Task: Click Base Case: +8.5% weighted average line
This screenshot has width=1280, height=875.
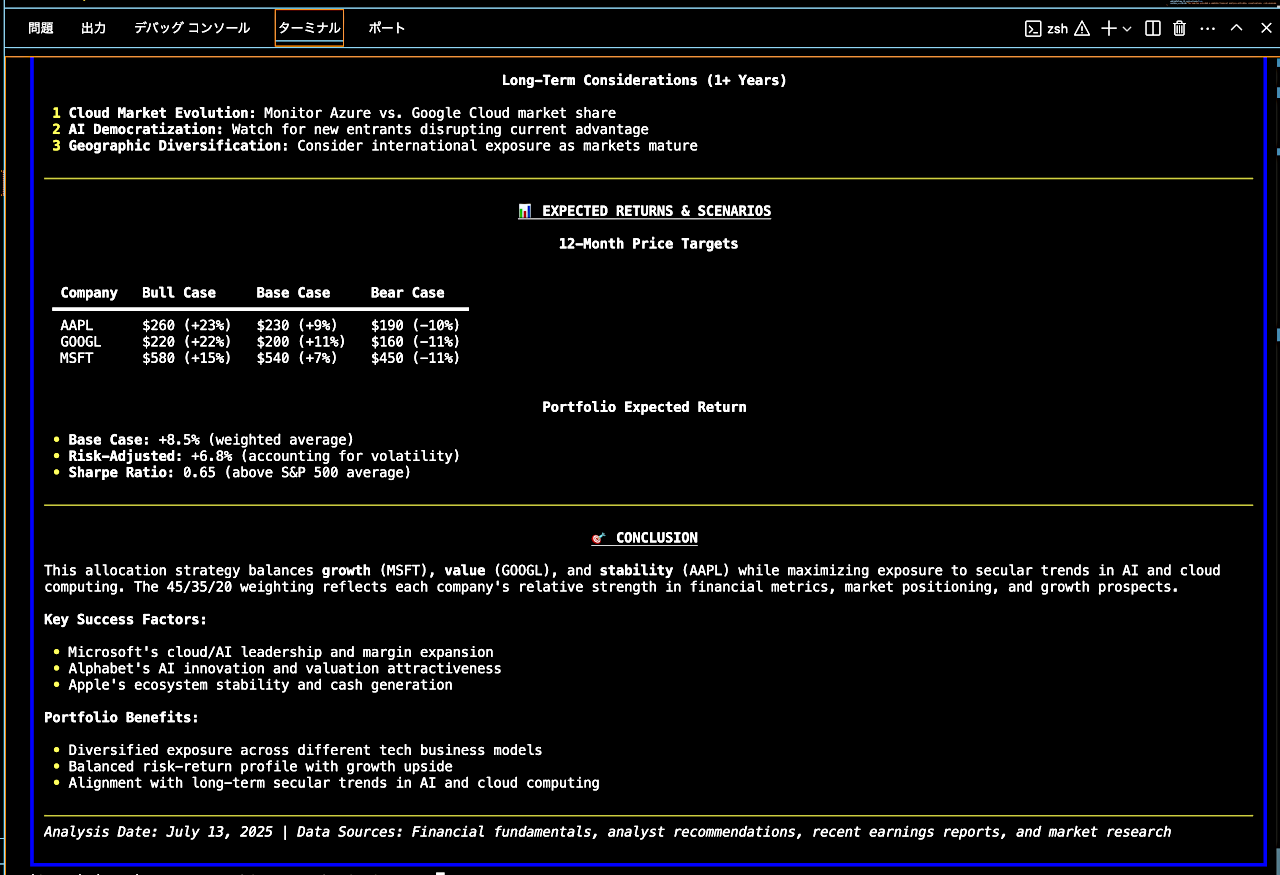Action: 211,440
